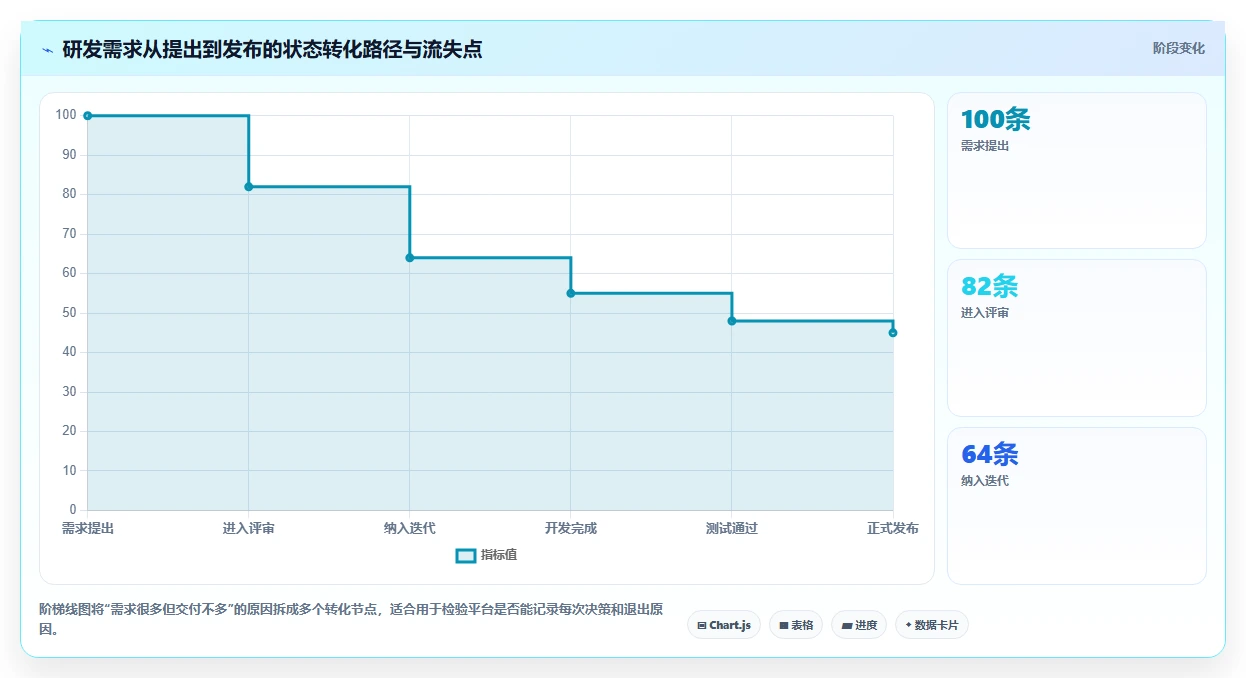Click the 进度 chip
Viewport: 1246px width, 678px height.
click(x=859, y=625)
